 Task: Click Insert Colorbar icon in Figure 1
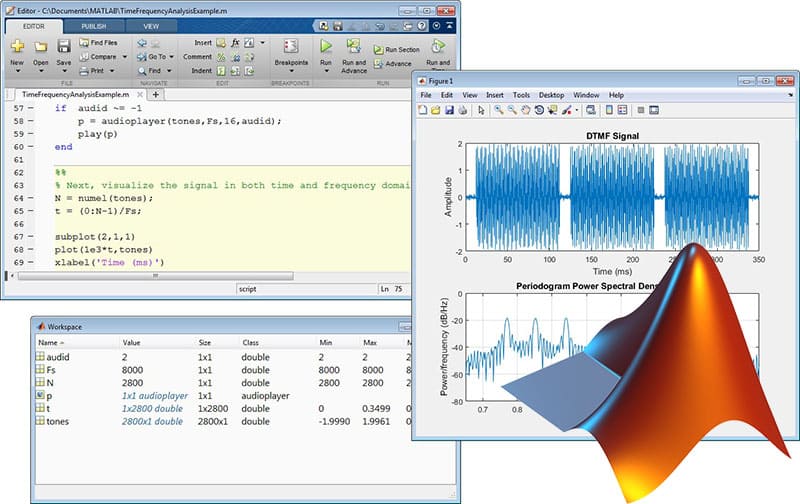(609, 110)
